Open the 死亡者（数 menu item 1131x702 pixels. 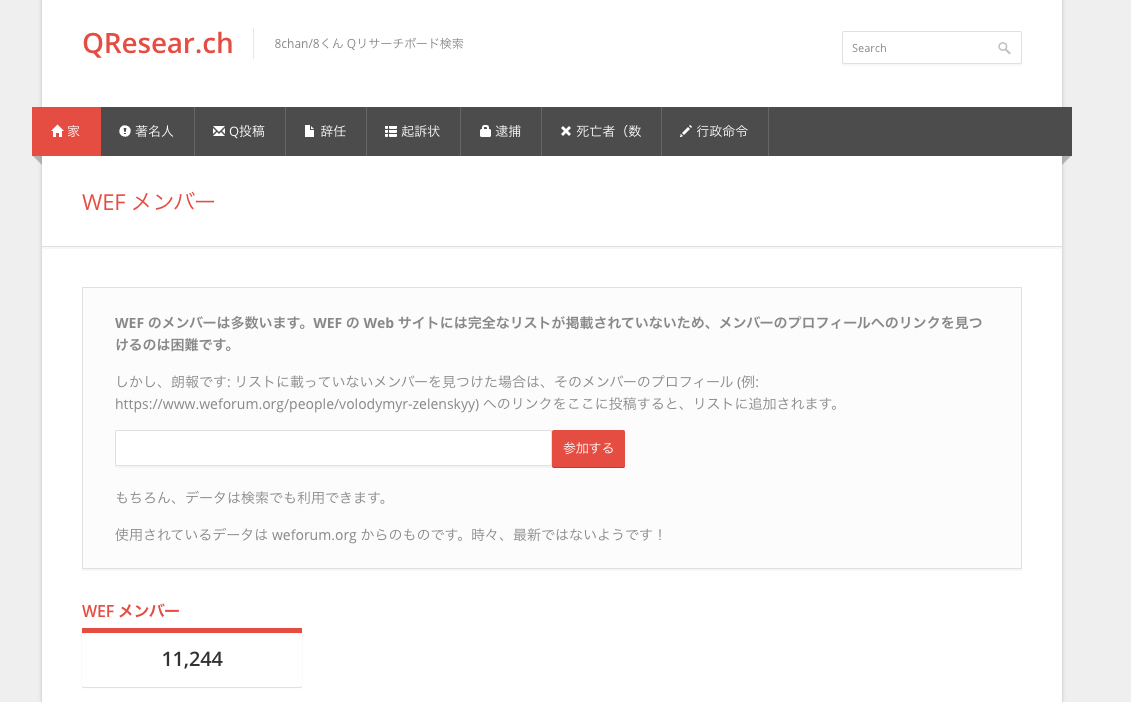tap(601, 131)
